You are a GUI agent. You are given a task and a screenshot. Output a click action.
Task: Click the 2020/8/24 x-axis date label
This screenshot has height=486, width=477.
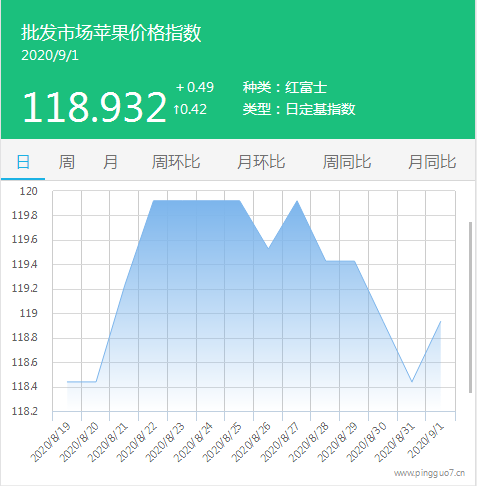193,442
